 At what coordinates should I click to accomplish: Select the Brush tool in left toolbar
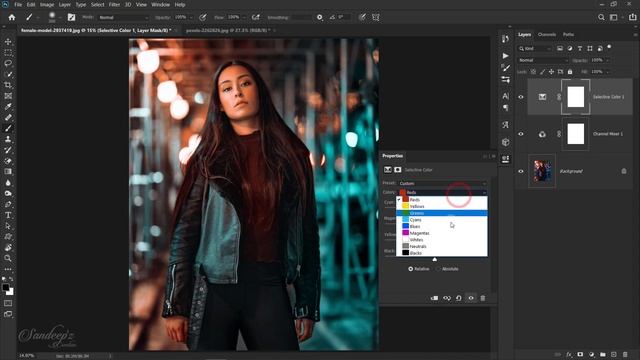tap(8, 128)
